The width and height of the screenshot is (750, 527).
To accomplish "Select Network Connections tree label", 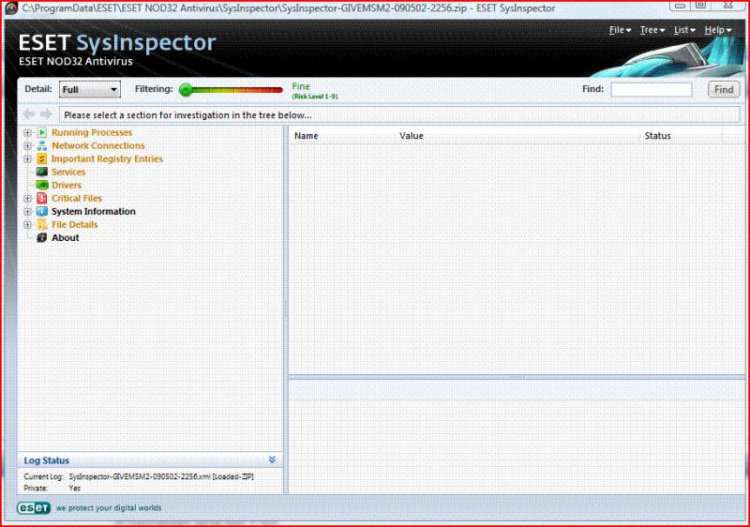I will pyautogui.click(x=98, y=145).
